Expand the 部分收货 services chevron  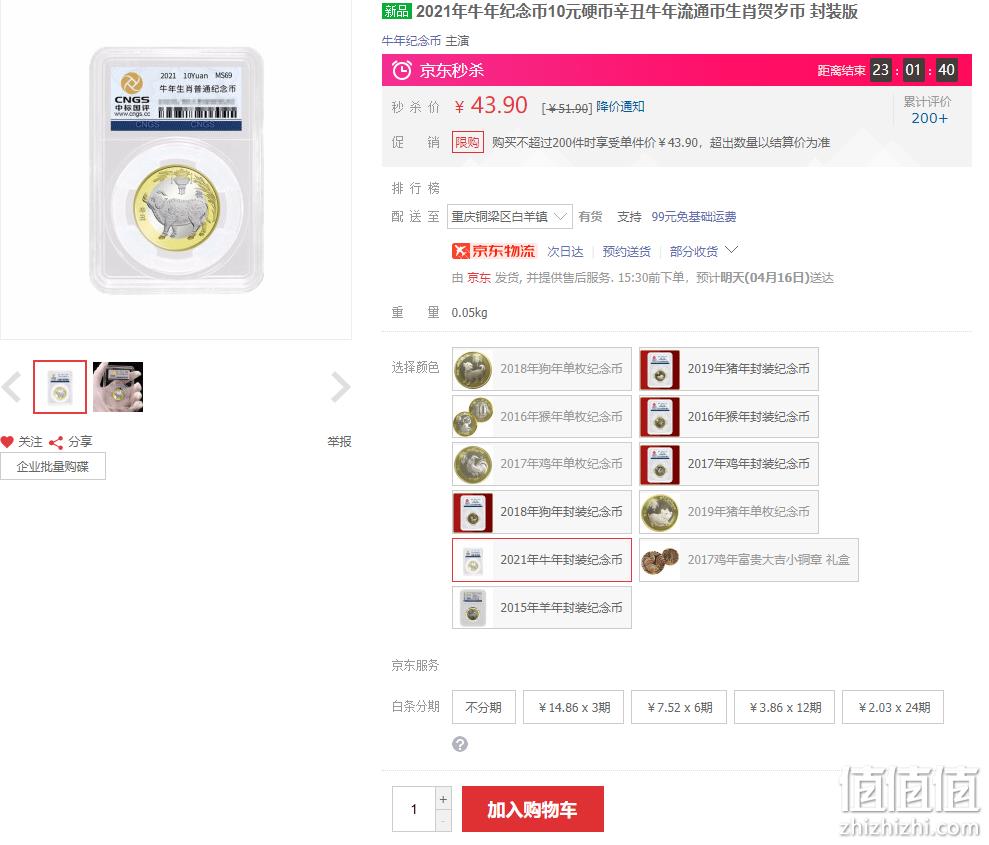coord(731,250)
